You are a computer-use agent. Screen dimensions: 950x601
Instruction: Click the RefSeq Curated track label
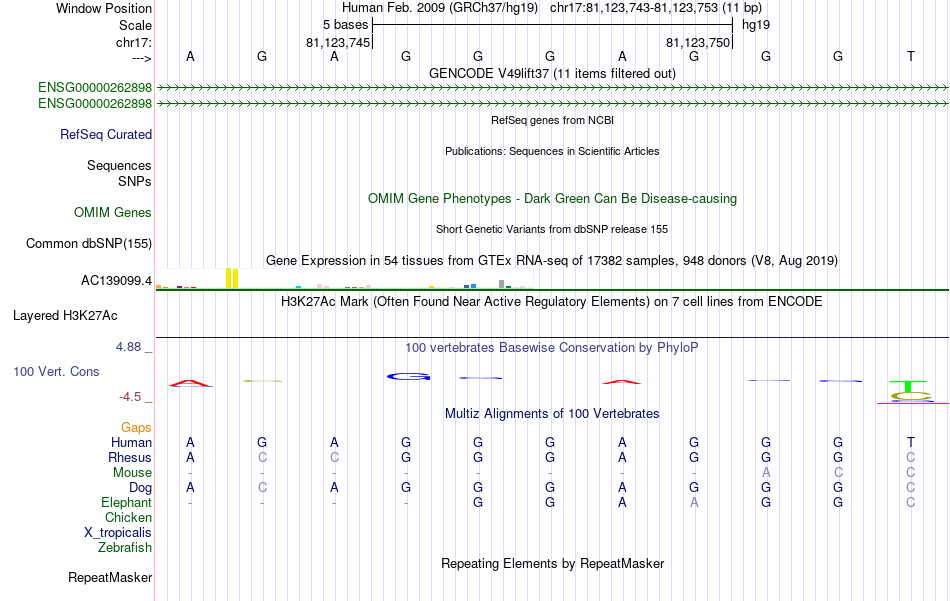click(105, 134)
